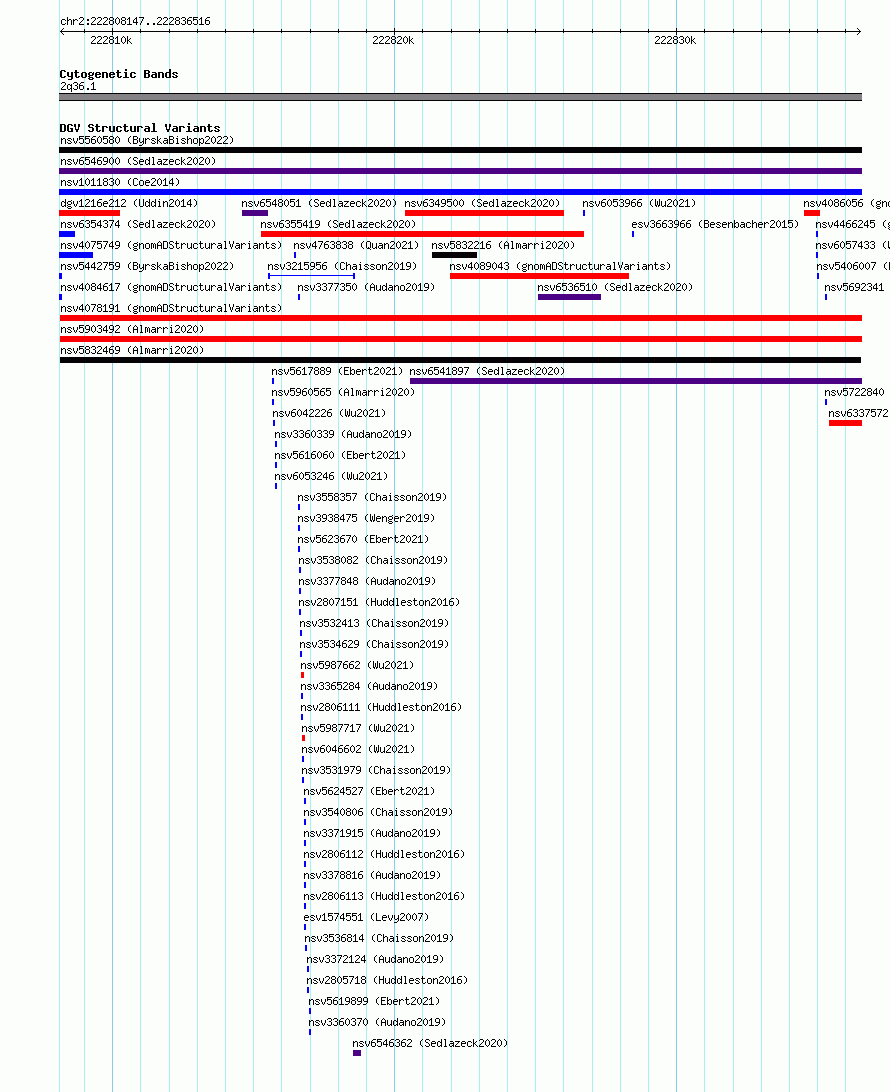
Task: Select nsv5832469 (Almarri2020) label
Action: click(132, 350)
